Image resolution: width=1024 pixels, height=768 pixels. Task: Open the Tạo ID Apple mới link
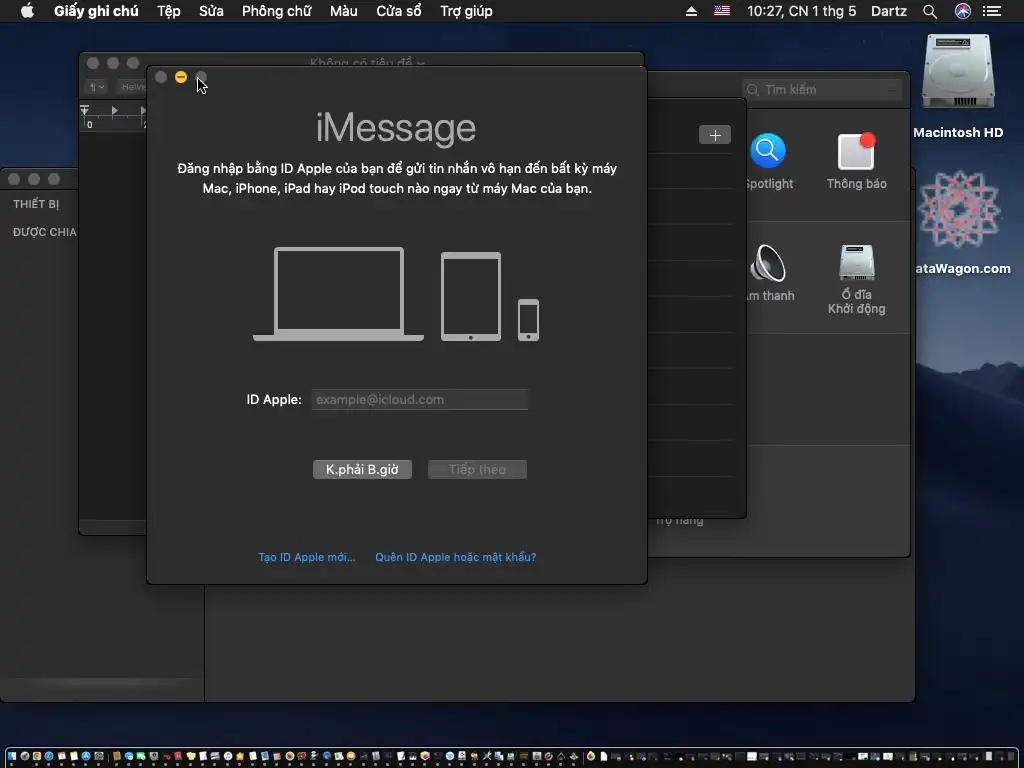(306, 557)
